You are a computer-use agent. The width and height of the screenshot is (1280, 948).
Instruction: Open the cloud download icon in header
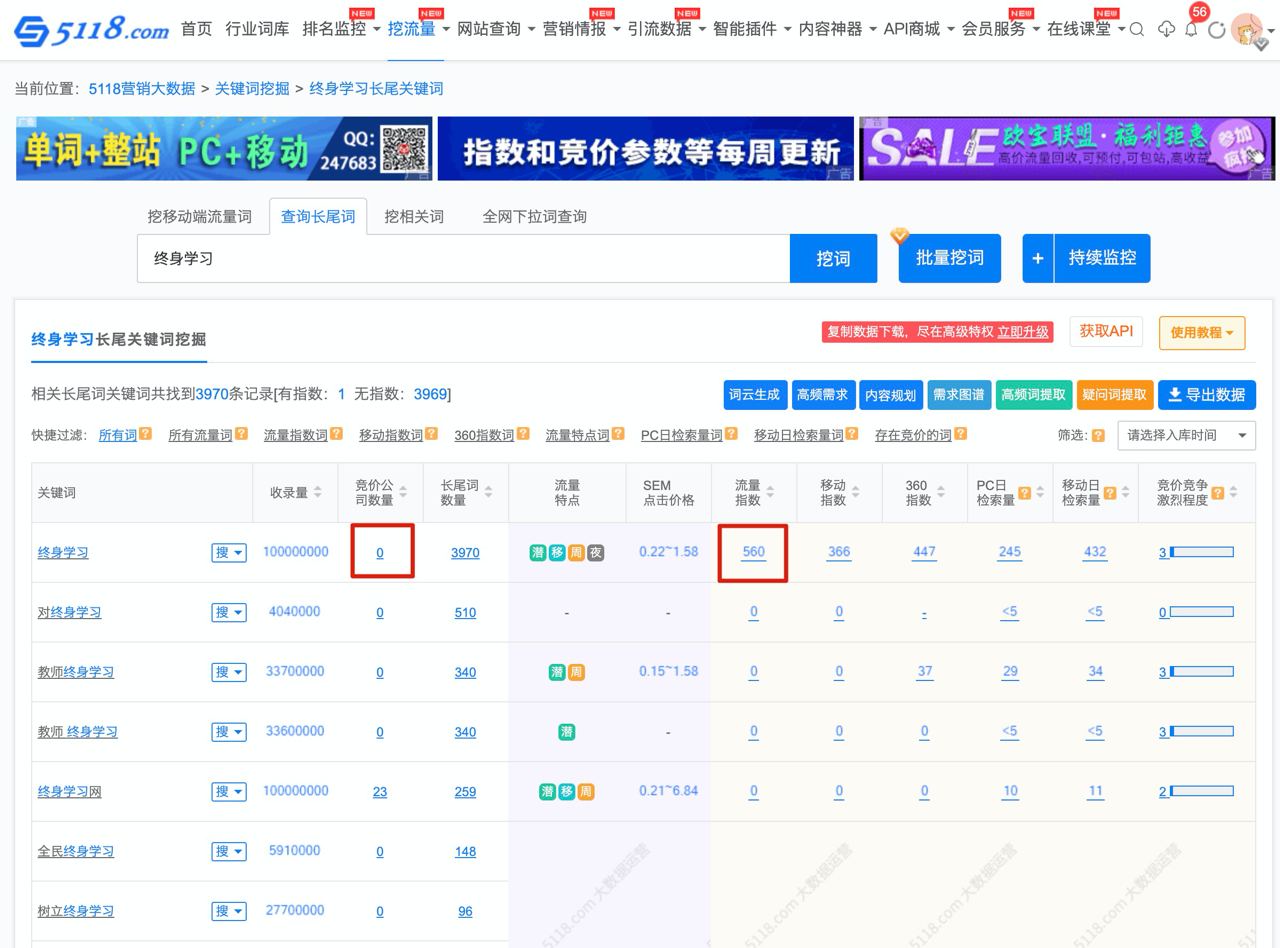point(1166,30)
